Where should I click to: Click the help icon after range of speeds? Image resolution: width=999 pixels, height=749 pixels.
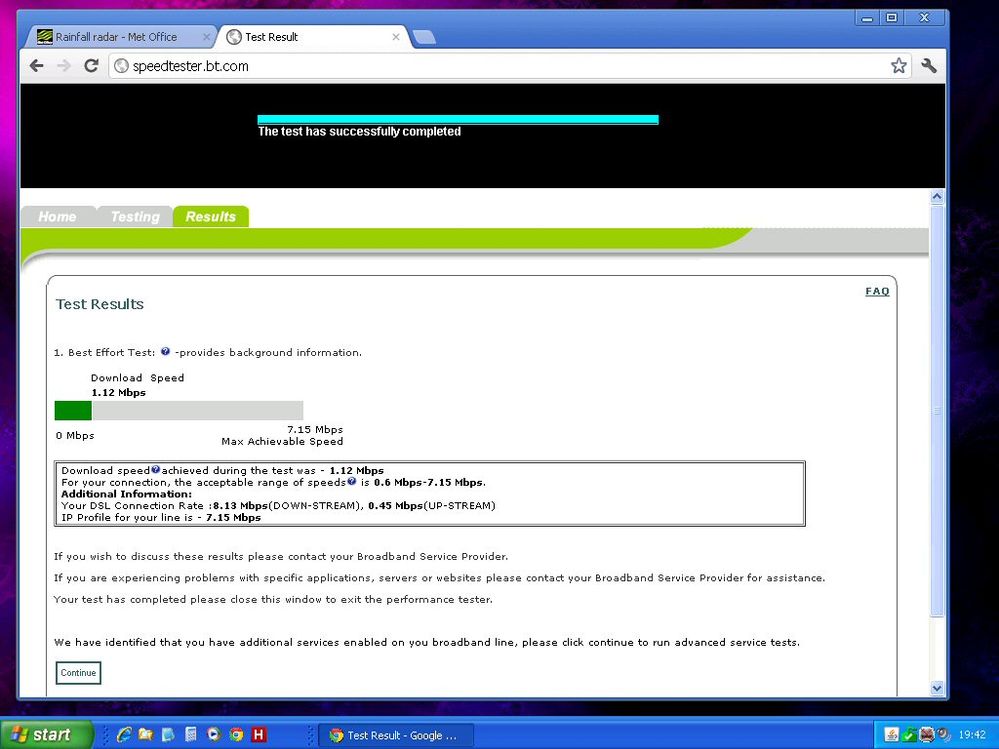tap(352, 481)
